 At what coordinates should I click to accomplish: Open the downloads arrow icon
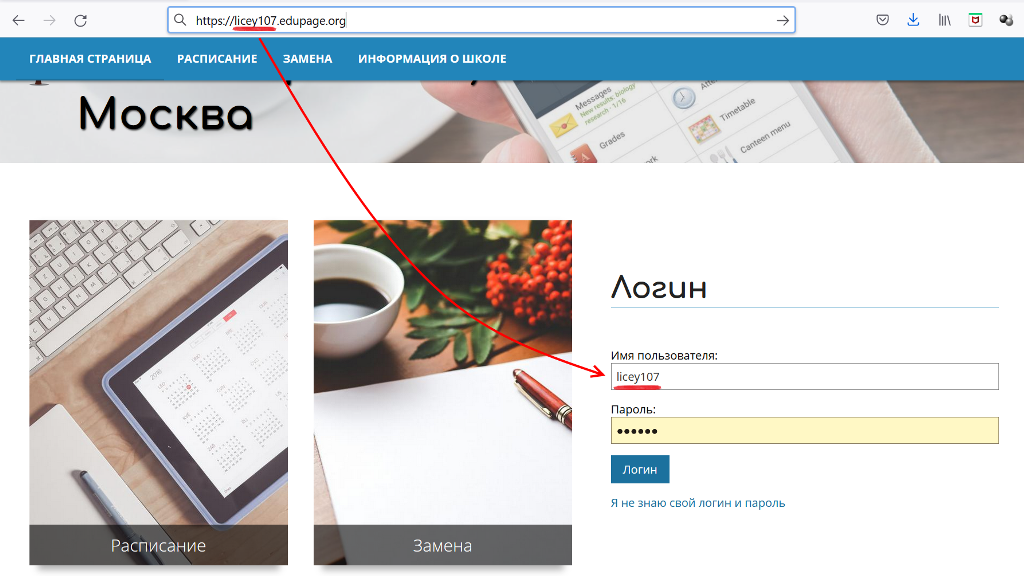(913, 20)
